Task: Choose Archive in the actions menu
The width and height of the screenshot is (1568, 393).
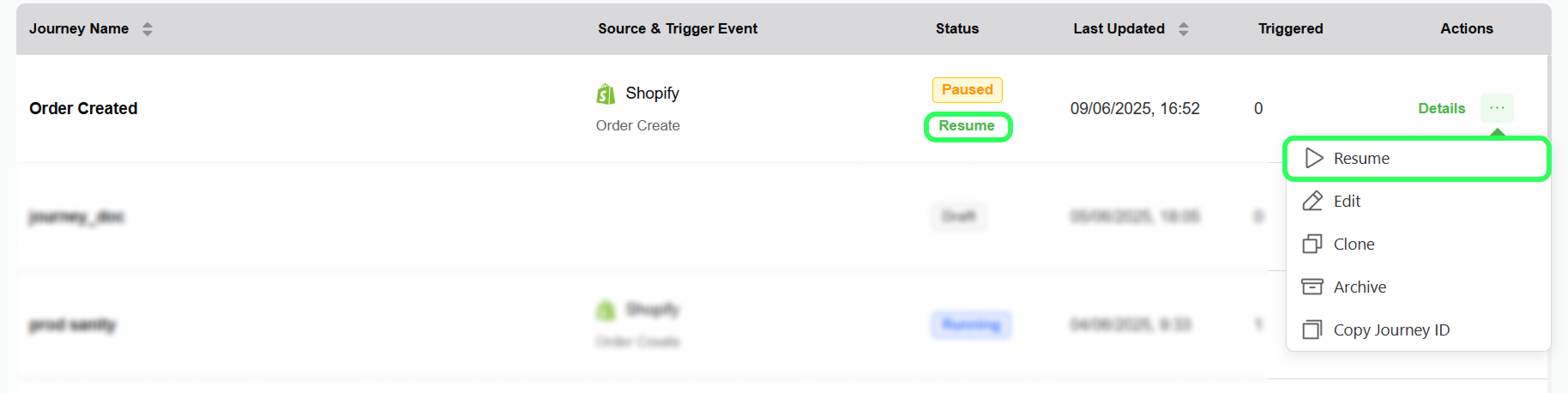Action: tap(1359, 286)
